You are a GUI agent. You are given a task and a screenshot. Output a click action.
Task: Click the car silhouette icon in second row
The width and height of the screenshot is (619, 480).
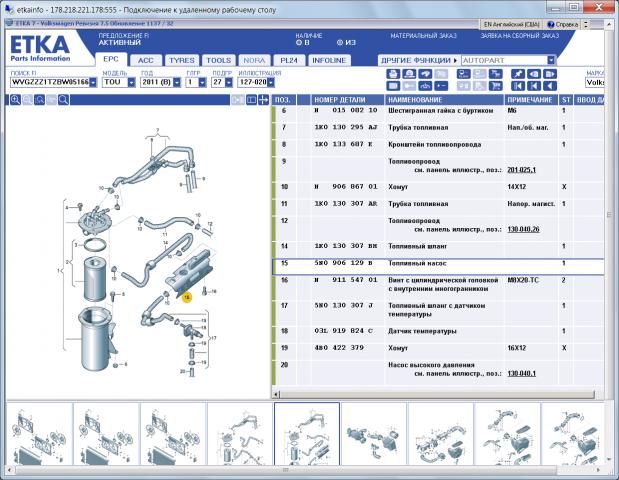click(425, 86)
